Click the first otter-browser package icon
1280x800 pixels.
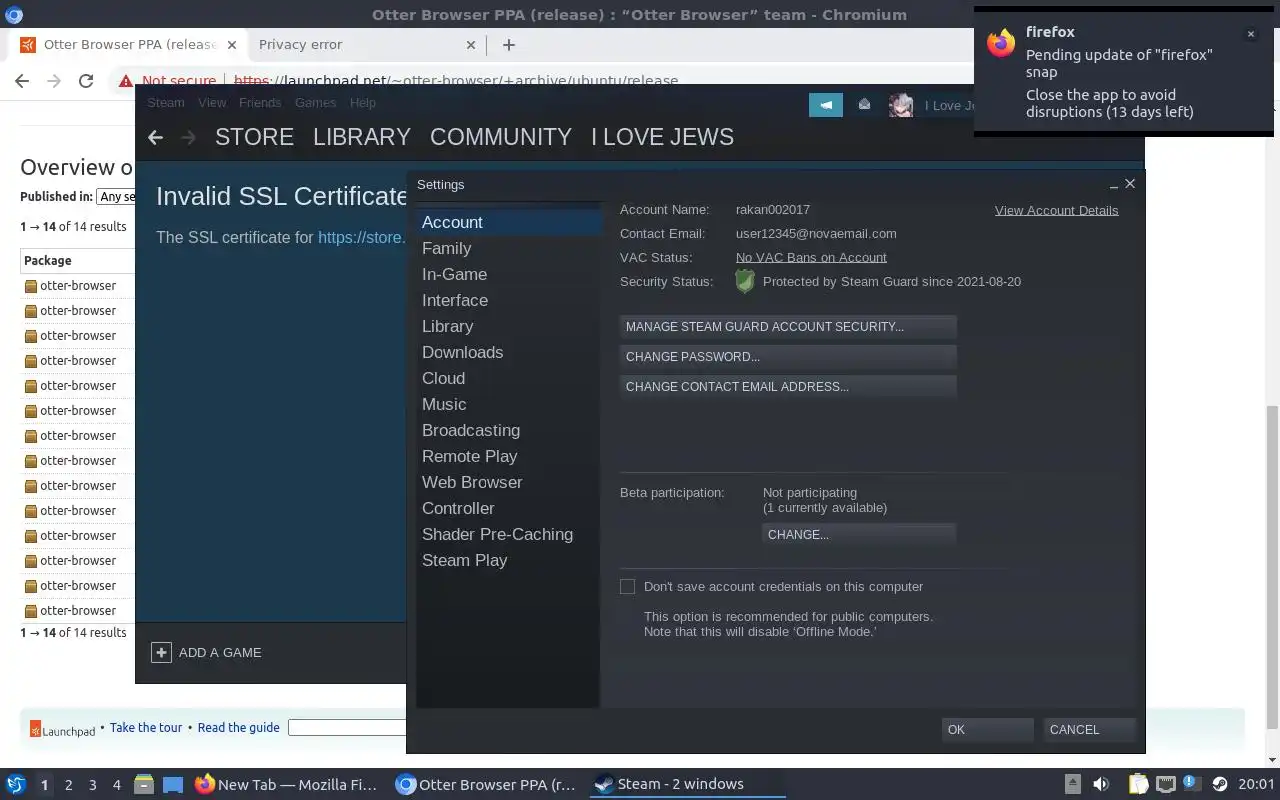point(30,286)
